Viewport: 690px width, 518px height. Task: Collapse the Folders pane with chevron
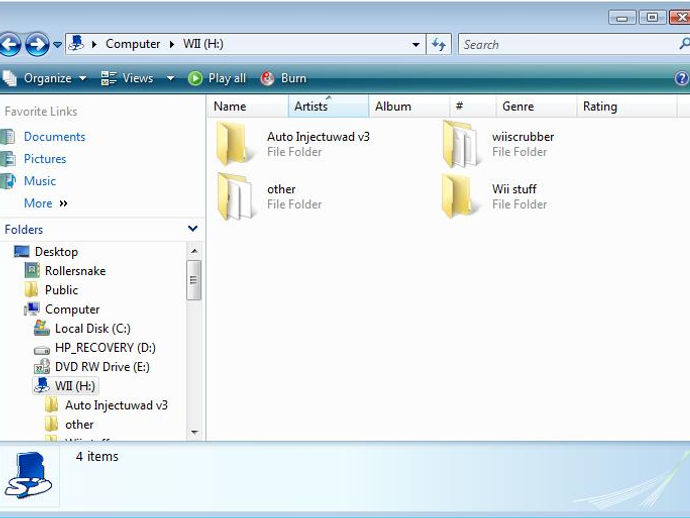click(x=193, y=229)
